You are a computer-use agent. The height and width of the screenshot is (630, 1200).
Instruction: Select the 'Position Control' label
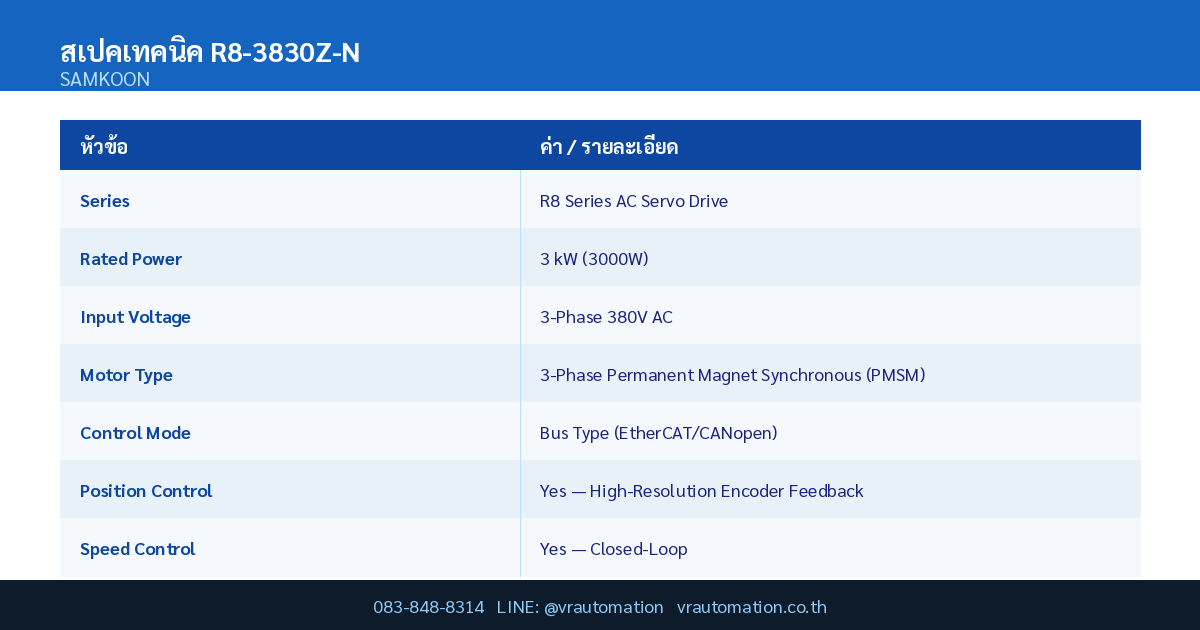(x=146, y=491)
